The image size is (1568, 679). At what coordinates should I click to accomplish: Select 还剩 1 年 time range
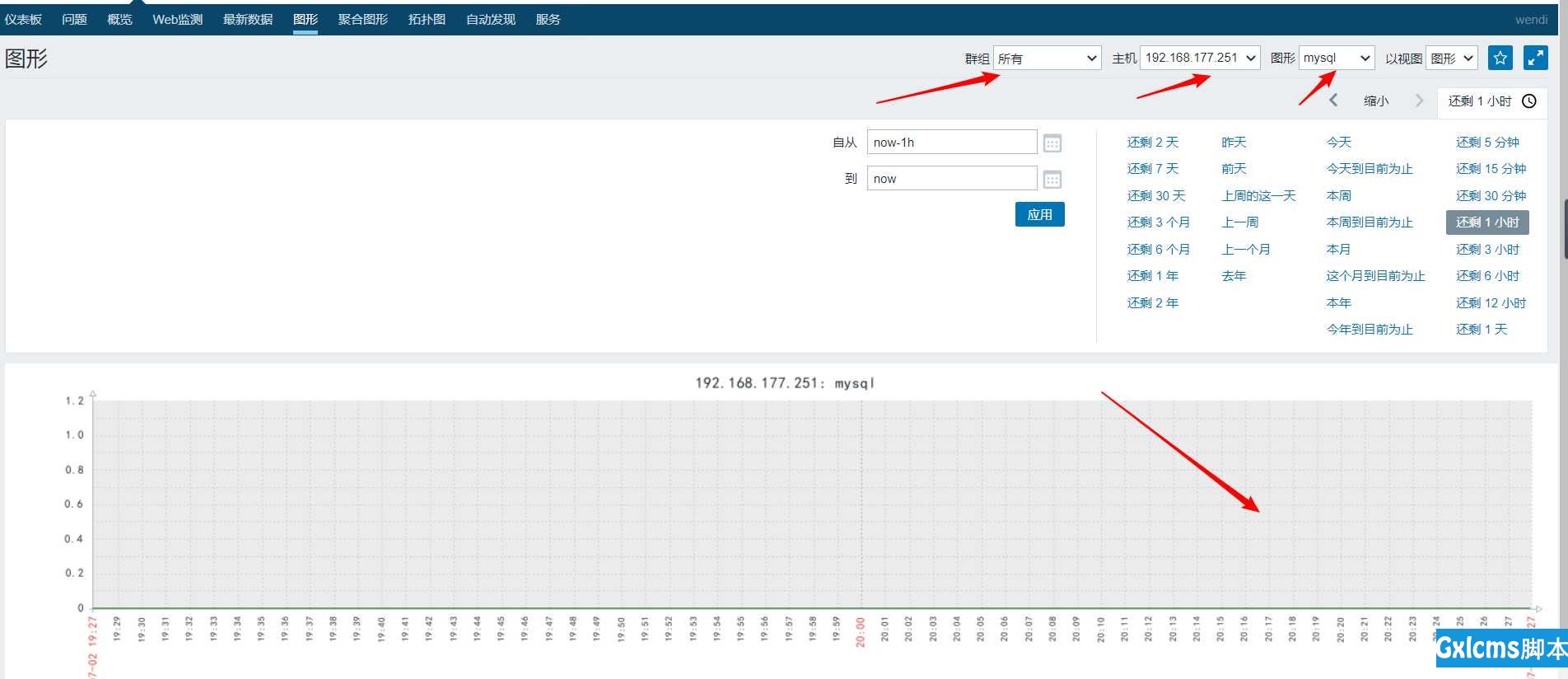point(1153,275)
